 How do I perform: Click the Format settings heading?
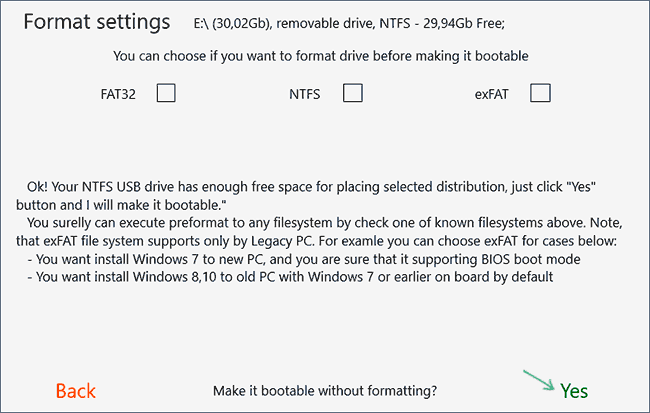point(97,22)
